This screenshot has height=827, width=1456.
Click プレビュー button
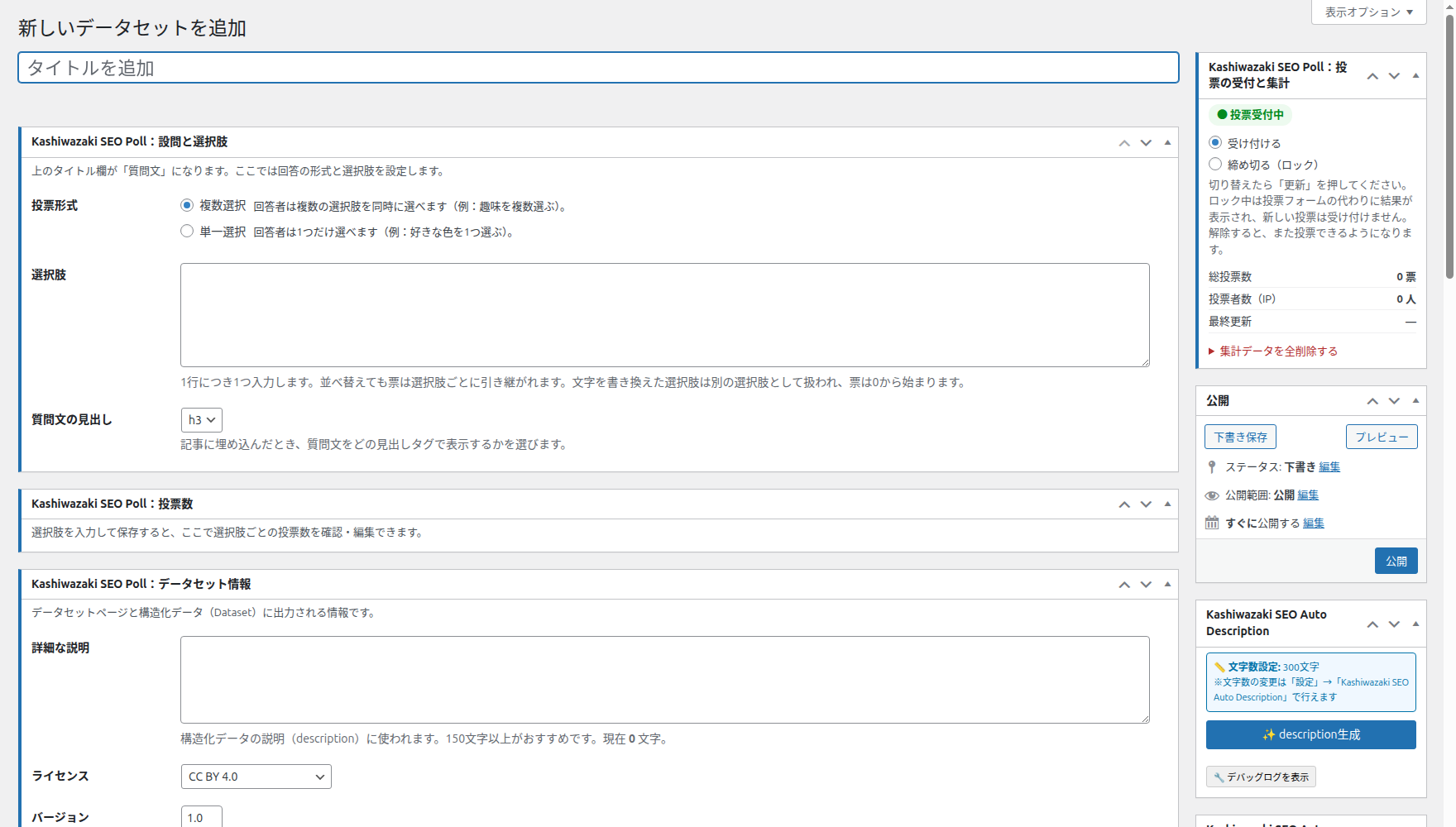click(1382, 437)
